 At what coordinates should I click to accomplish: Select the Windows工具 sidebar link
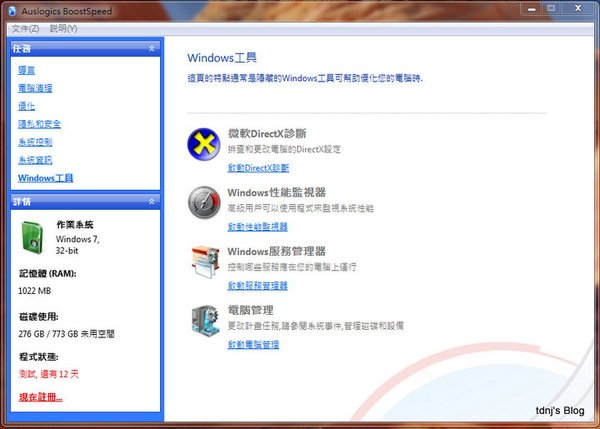pyautogui.click(x=46, y=178)
